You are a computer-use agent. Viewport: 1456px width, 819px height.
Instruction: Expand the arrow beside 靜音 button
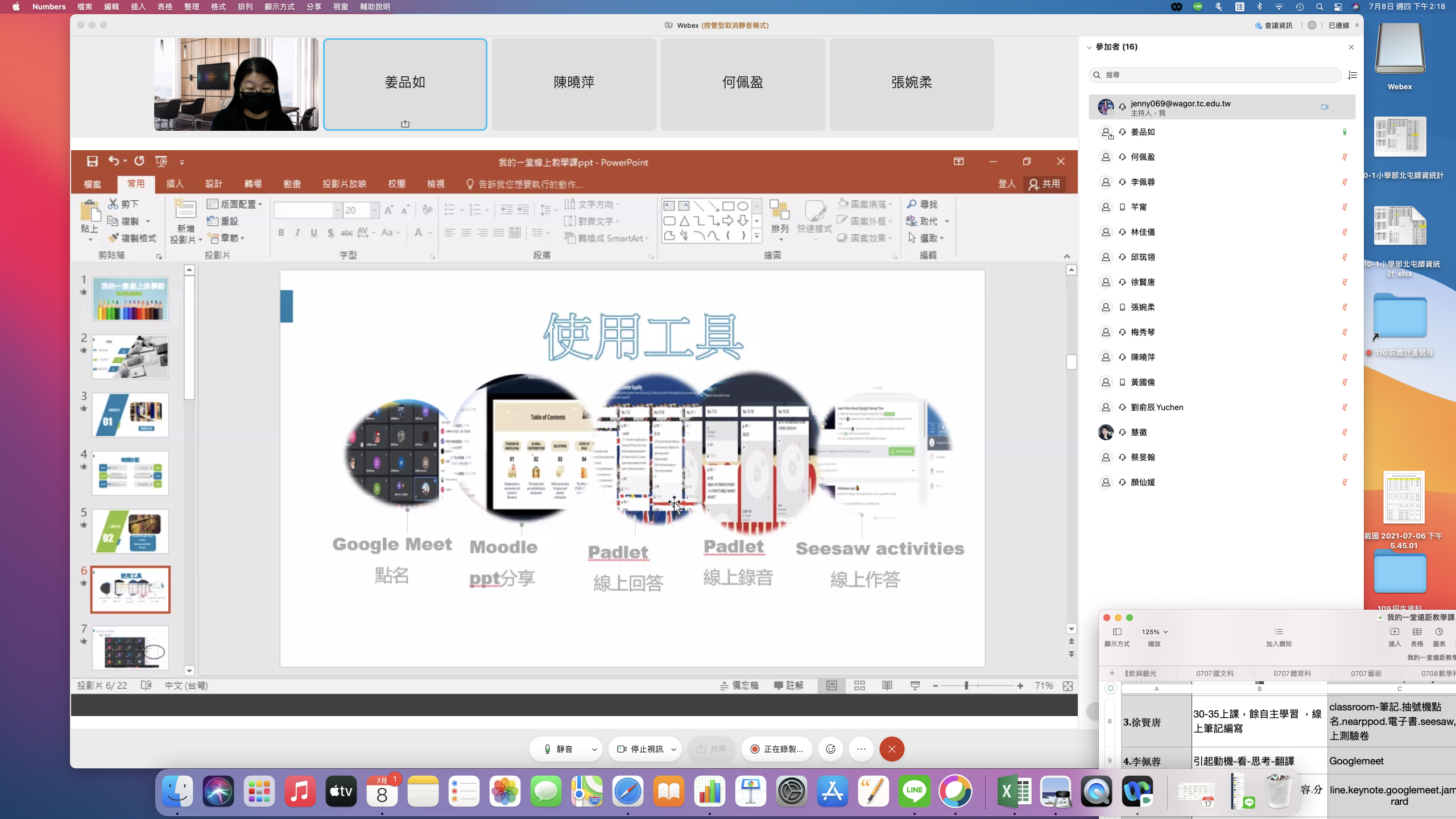(594, 749)
